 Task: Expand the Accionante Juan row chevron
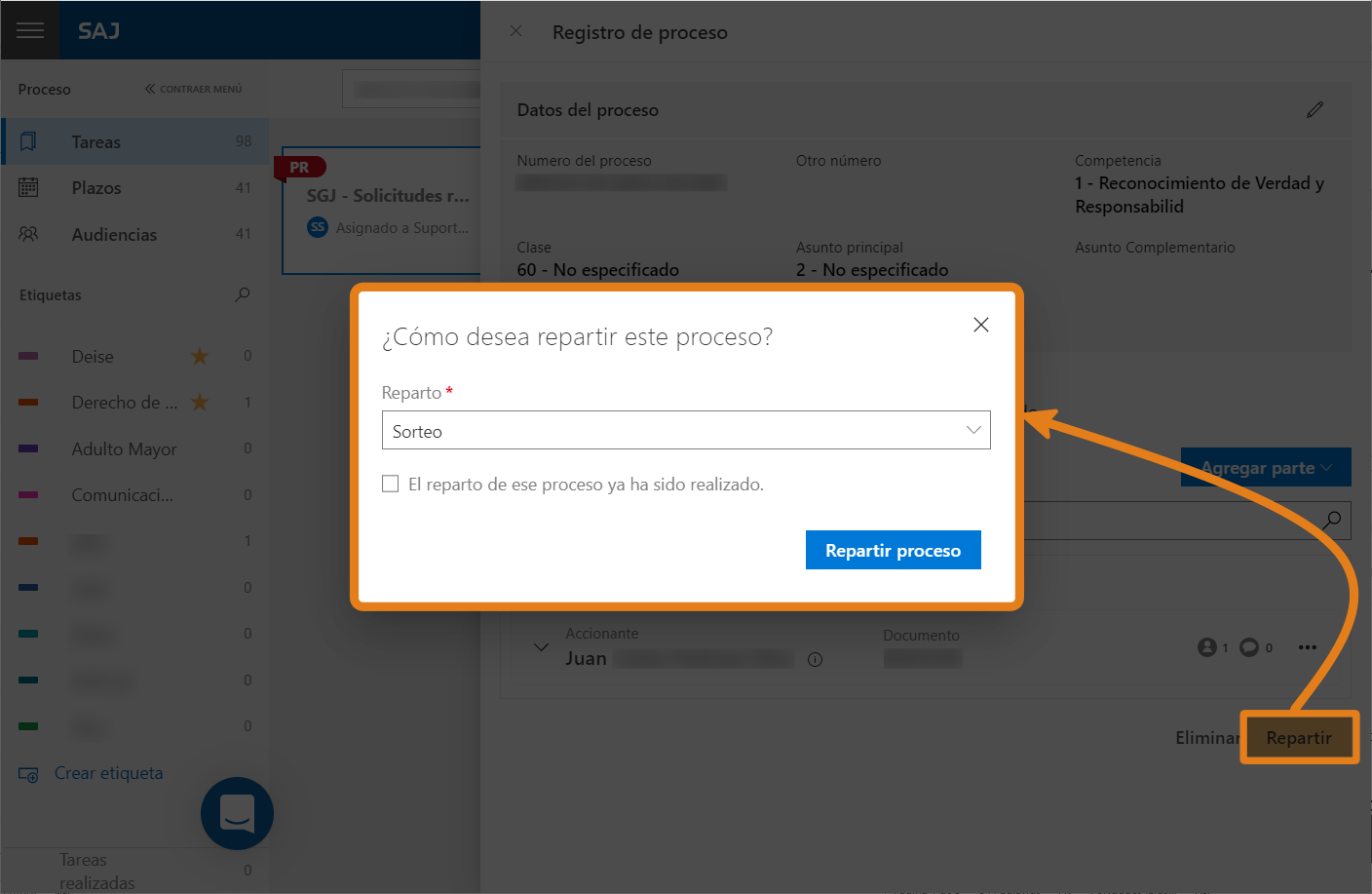click(x=541, y=647)
